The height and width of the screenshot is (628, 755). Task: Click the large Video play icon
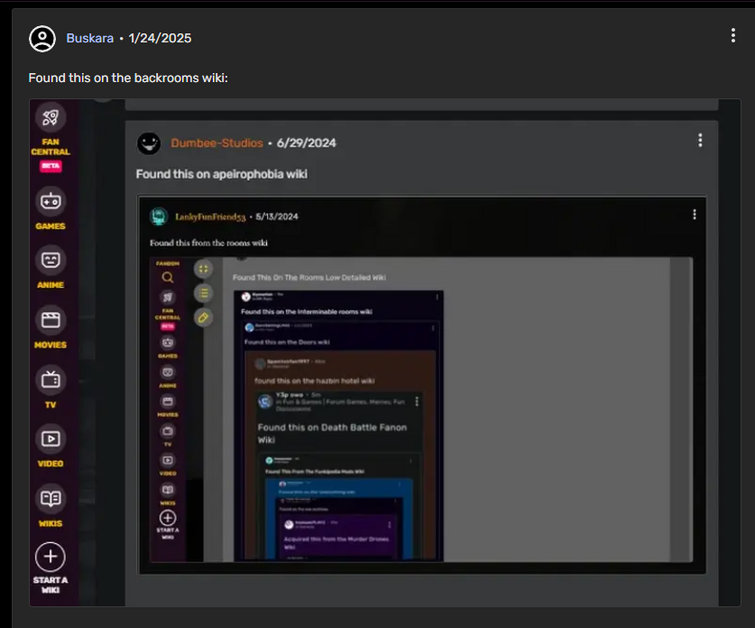pyautogui.click(x=51, y=439)
